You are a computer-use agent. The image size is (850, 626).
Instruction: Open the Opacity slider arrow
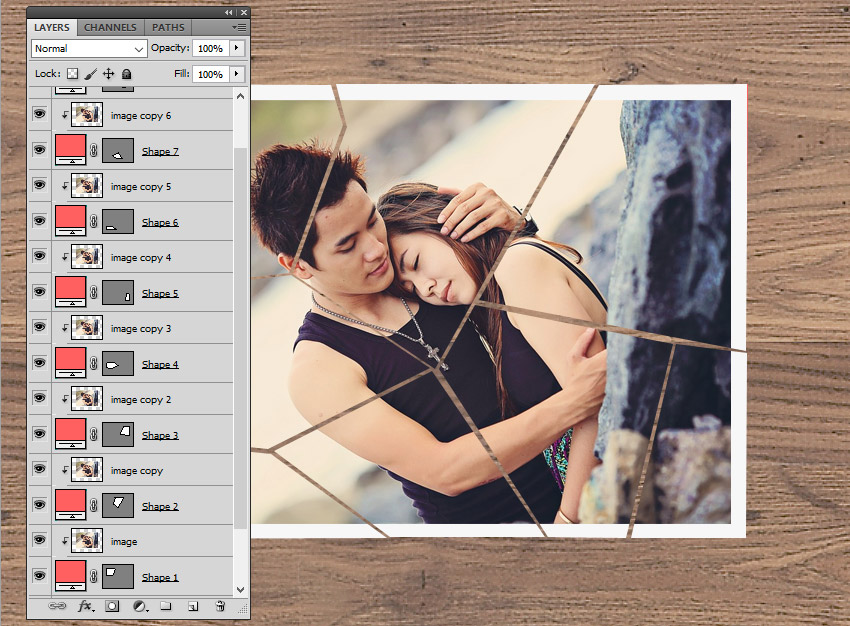(x=237, y=48)
